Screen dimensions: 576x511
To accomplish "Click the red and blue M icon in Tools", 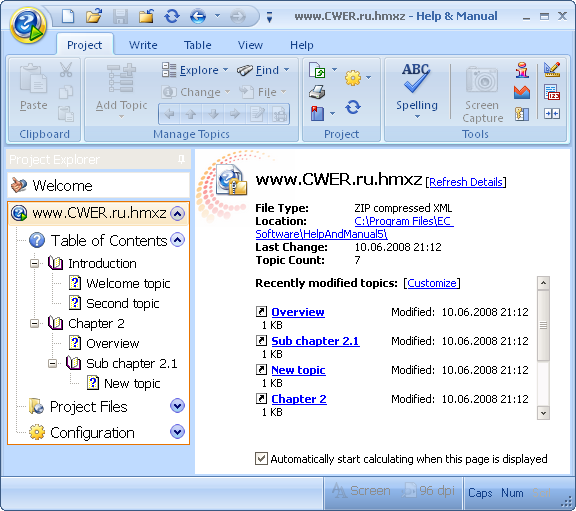I will point(522,92).
